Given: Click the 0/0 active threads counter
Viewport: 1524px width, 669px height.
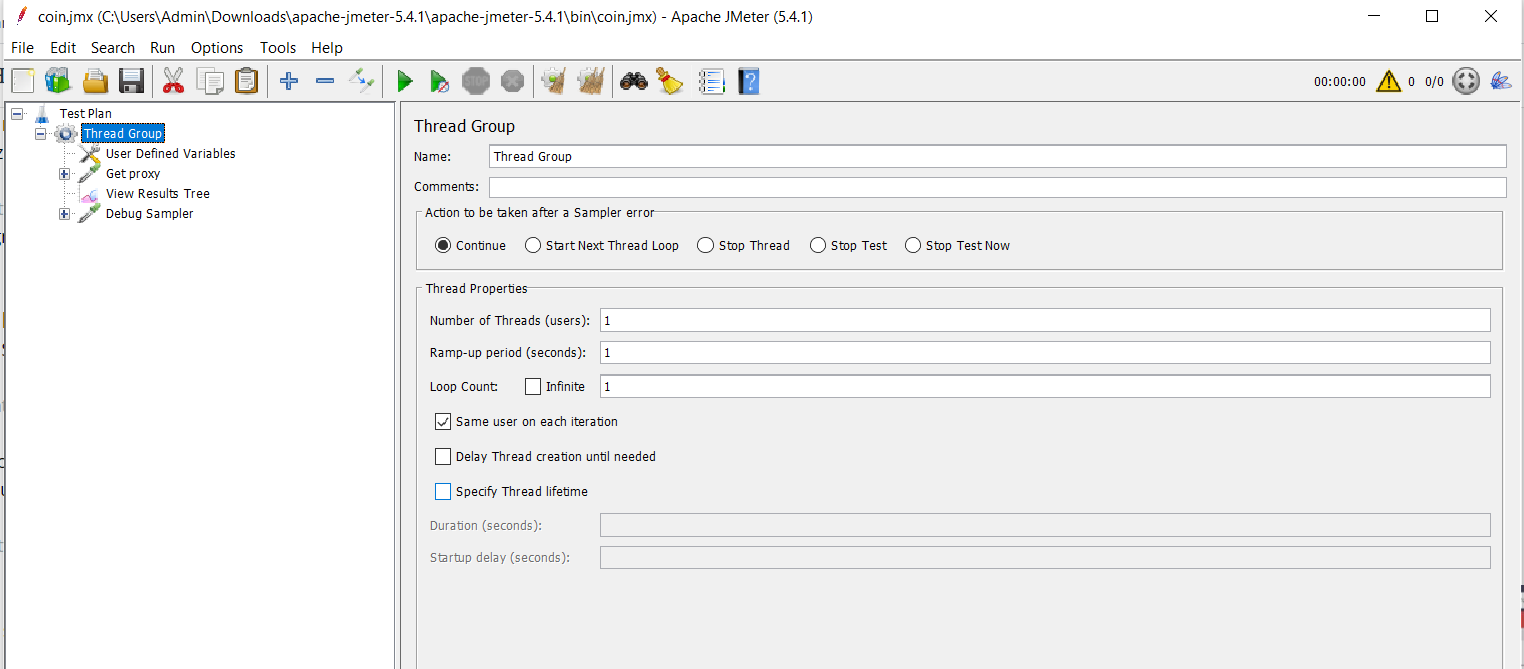Looking at the screenshot, I should [x=1434, y=82].
